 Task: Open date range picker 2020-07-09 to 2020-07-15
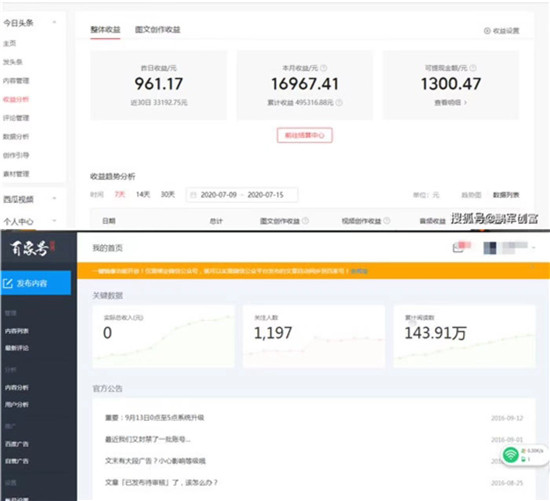(242, 195)
